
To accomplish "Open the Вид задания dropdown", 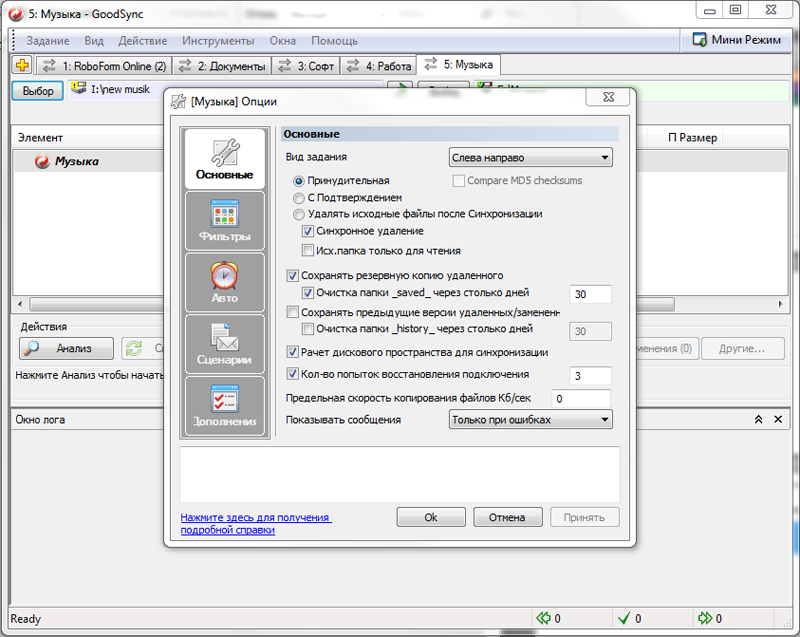I will [x=531, y=158].
